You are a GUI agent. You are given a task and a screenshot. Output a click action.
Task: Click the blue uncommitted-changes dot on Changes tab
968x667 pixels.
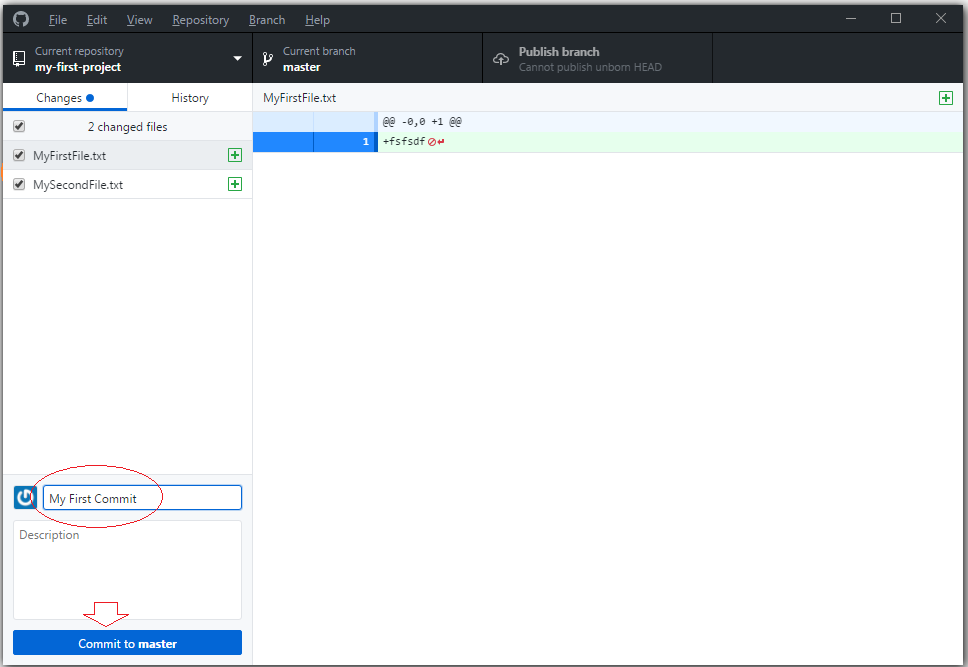pyautogui.click(x=90, y=98)
